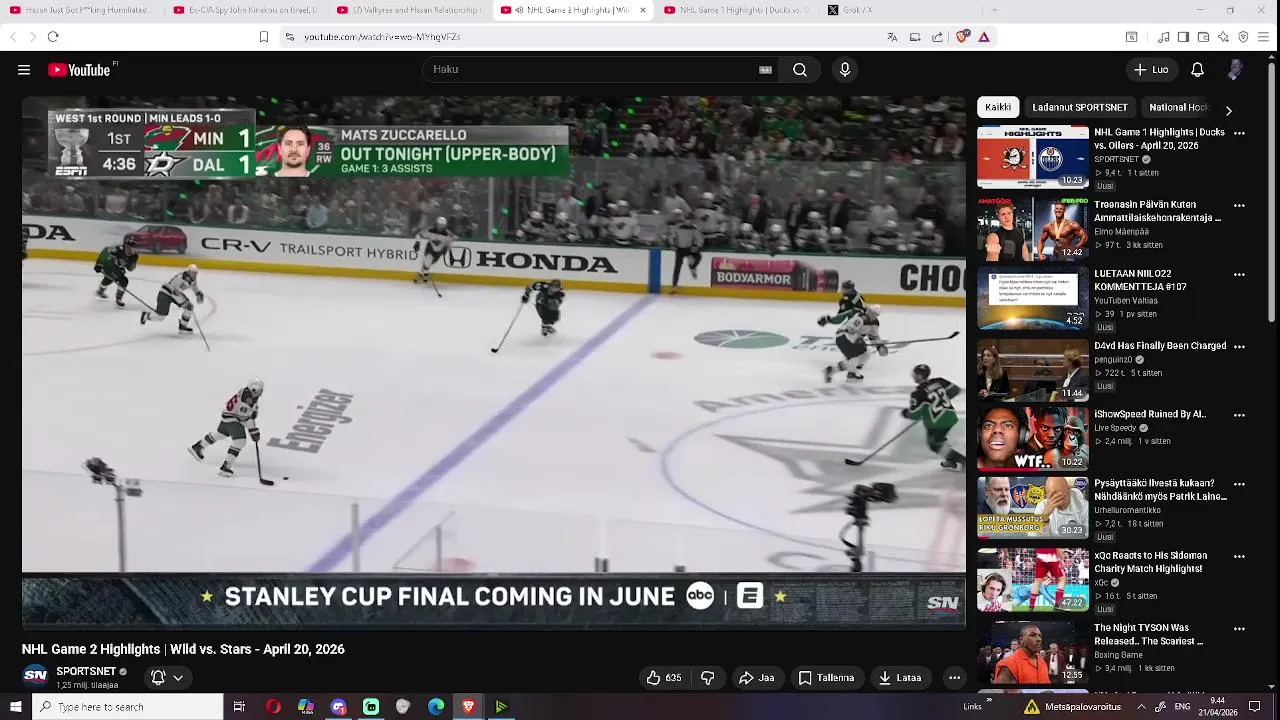
Task: Go back in the browser
Action: click(x=13, y=37)
